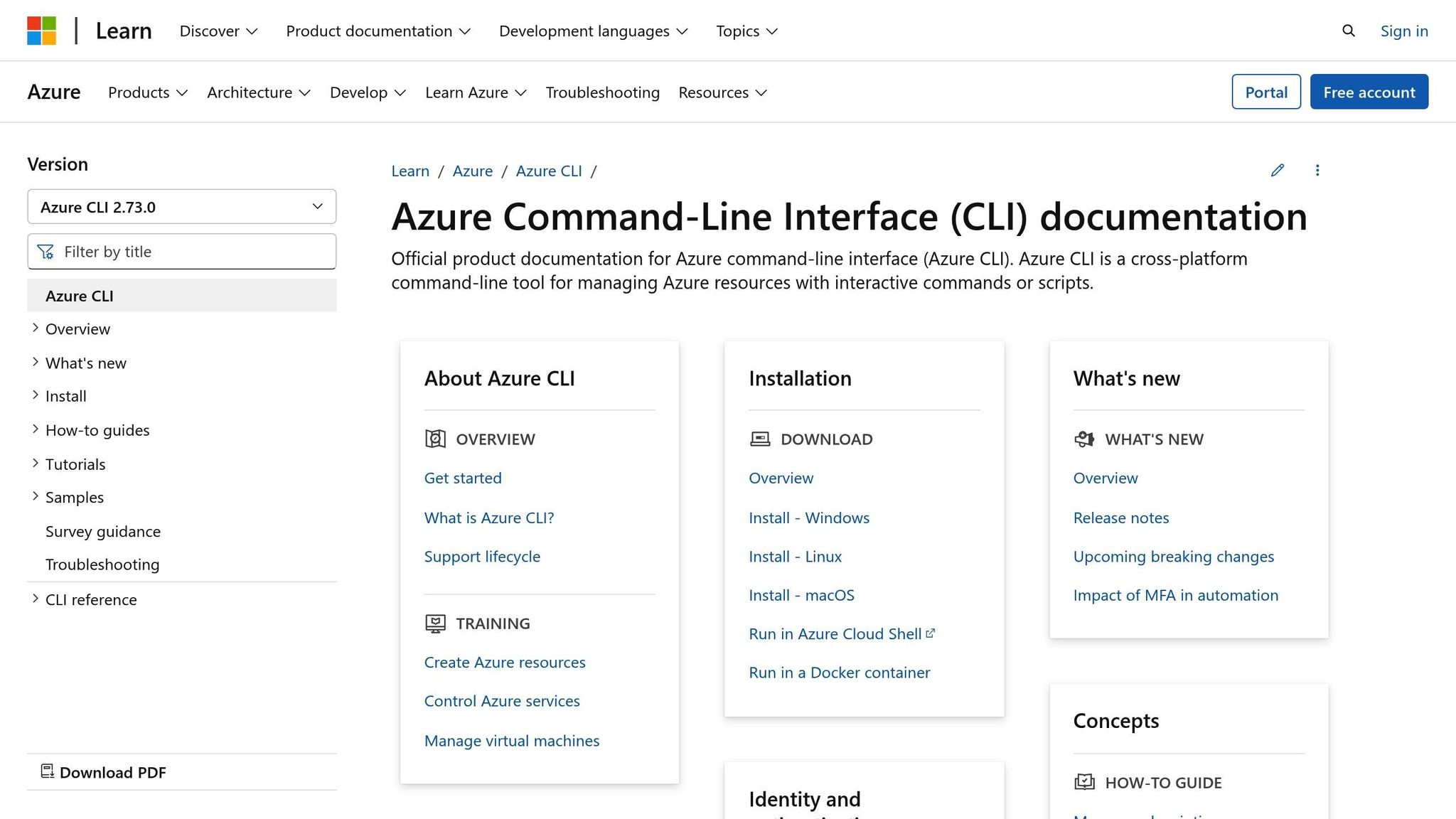The height and width of the screenshot is (819, 1456).
Task: Open Impact of MFA in automation
Action: tap(1176, 595)
